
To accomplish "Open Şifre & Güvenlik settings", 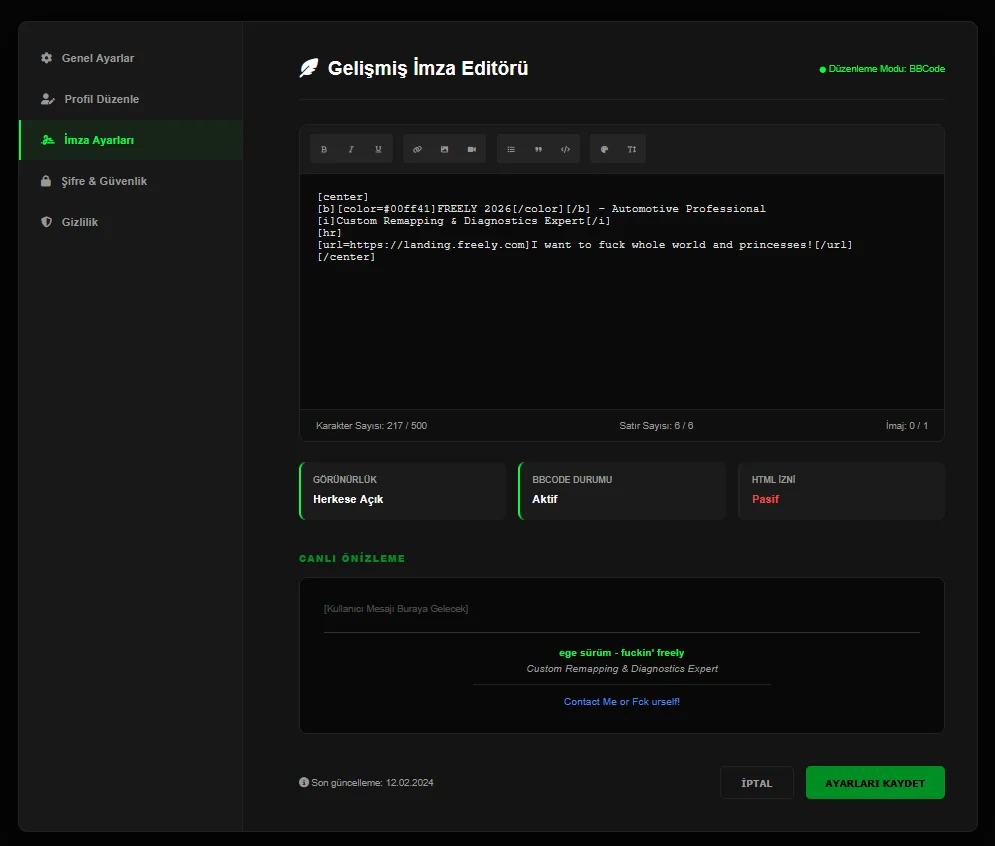I will point(131,181).
